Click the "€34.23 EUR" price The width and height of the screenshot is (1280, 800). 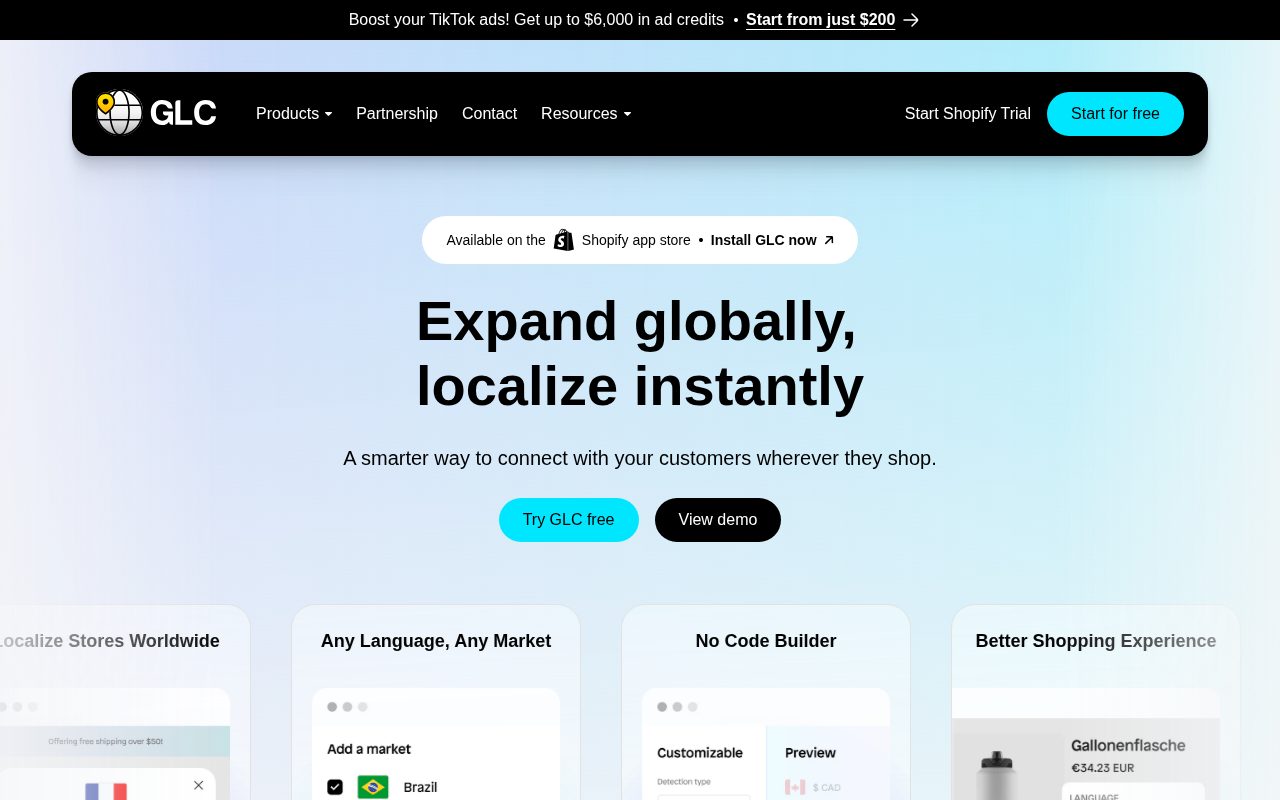point(1103,768)
